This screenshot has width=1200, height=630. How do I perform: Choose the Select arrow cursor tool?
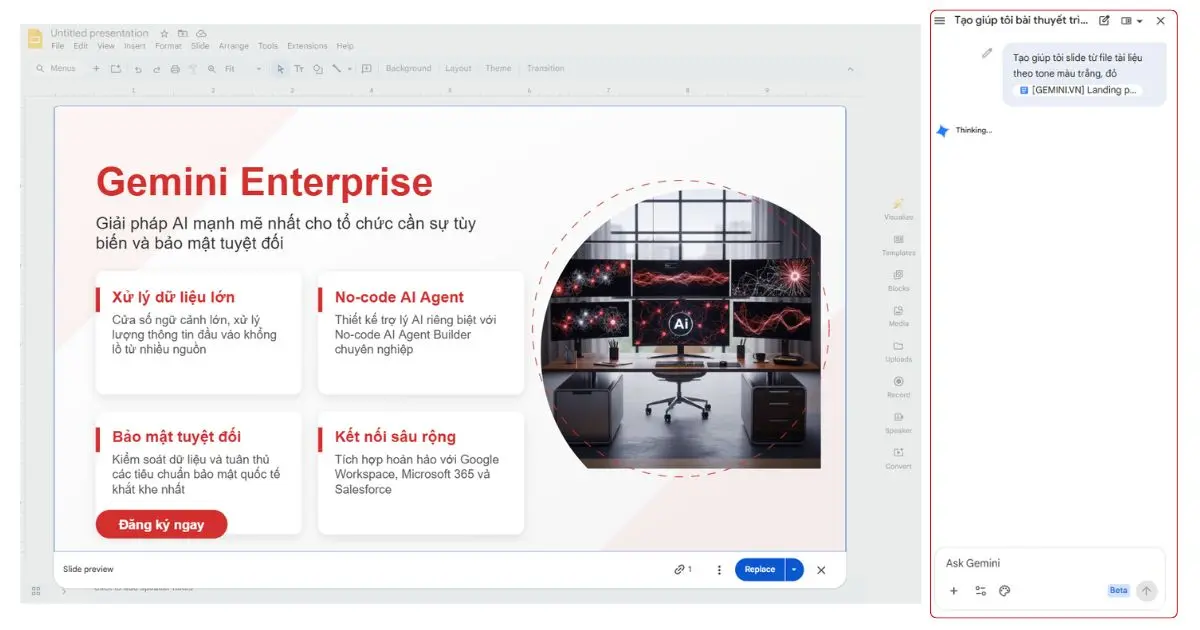coord(281,69)
